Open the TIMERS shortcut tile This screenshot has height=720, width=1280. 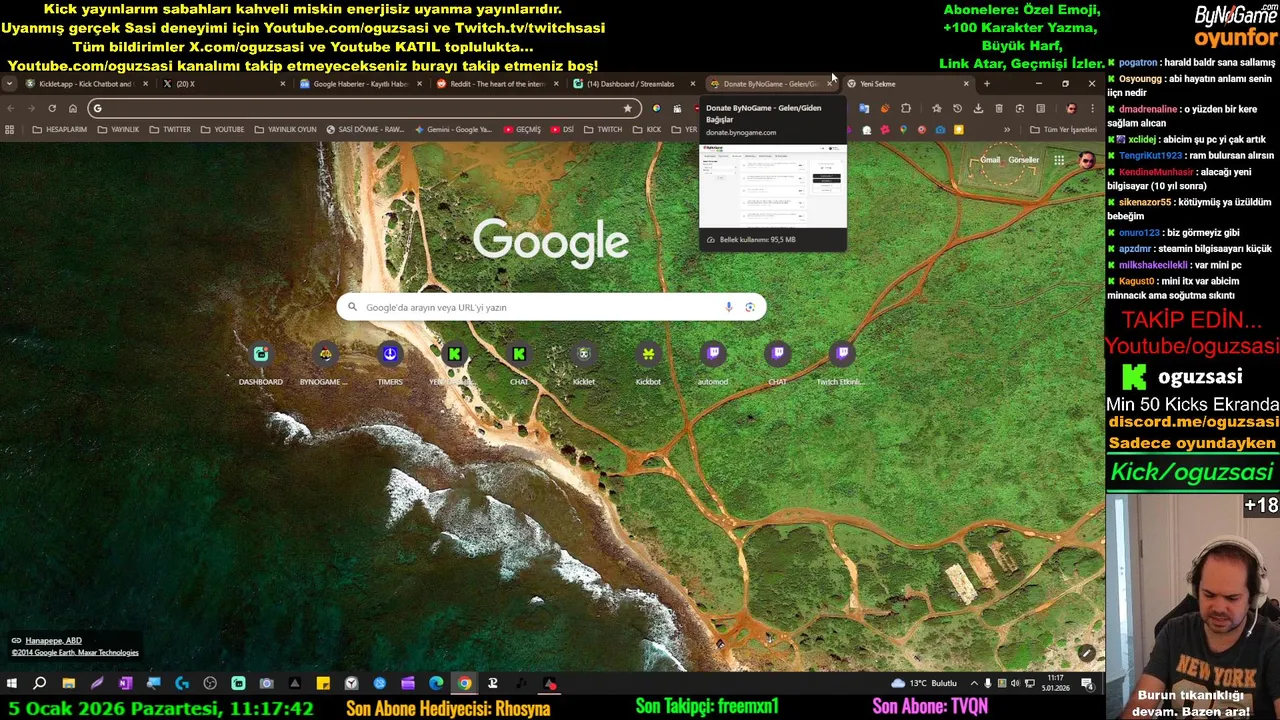(x=390, y=364)
